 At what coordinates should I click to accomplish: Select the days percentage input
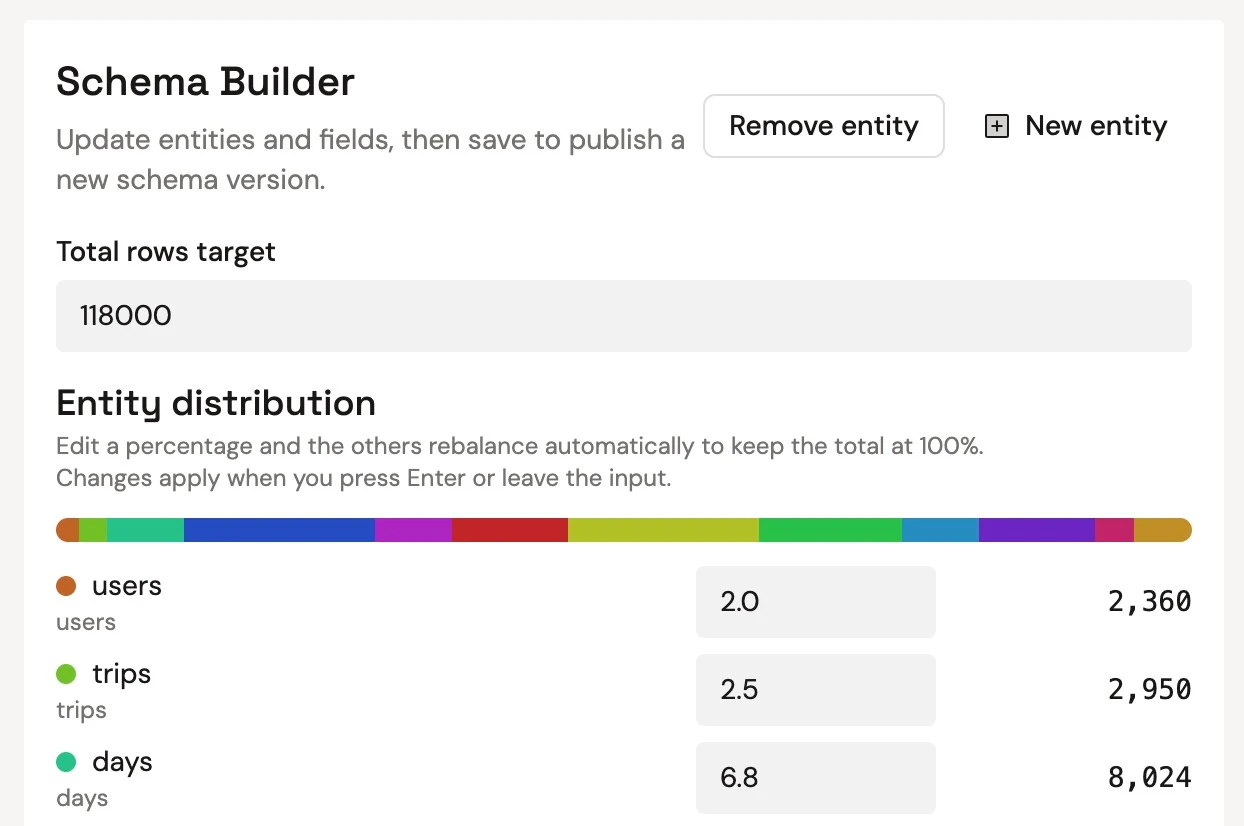tap(815, 778)
